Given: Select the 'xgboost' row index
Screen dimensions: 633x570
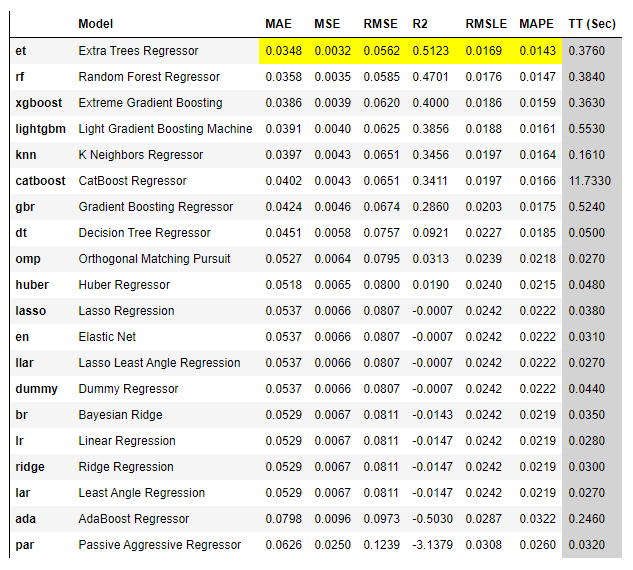Looking at the screenshot, I should [x=39, y=103].
